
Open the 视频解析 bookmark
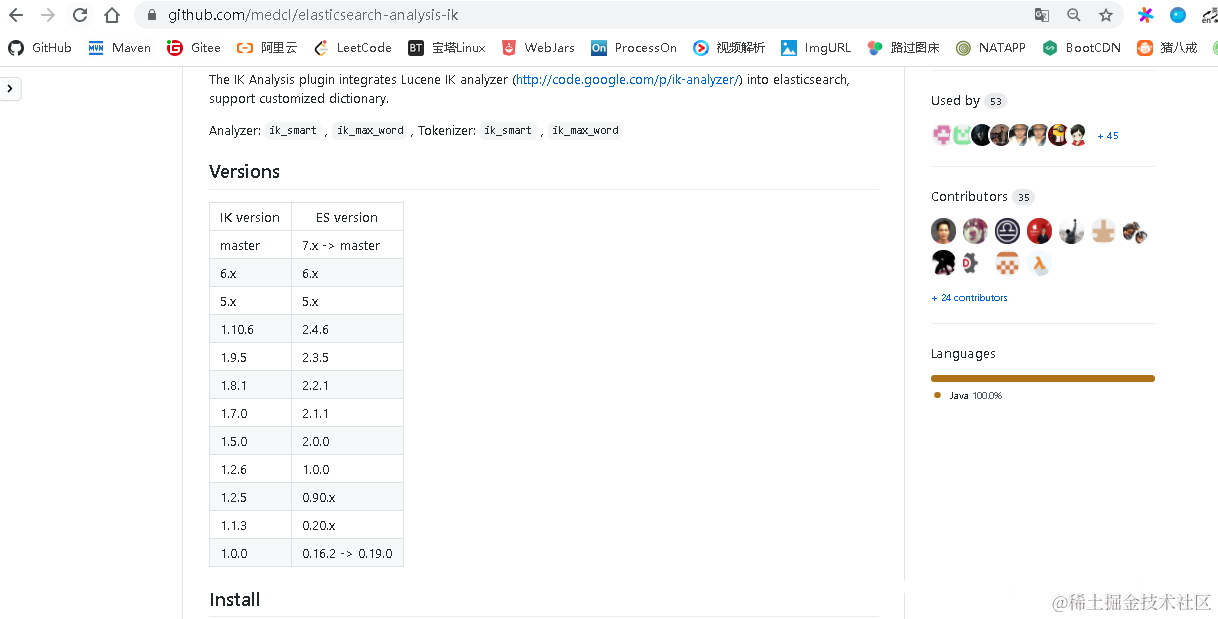[729, 47]
